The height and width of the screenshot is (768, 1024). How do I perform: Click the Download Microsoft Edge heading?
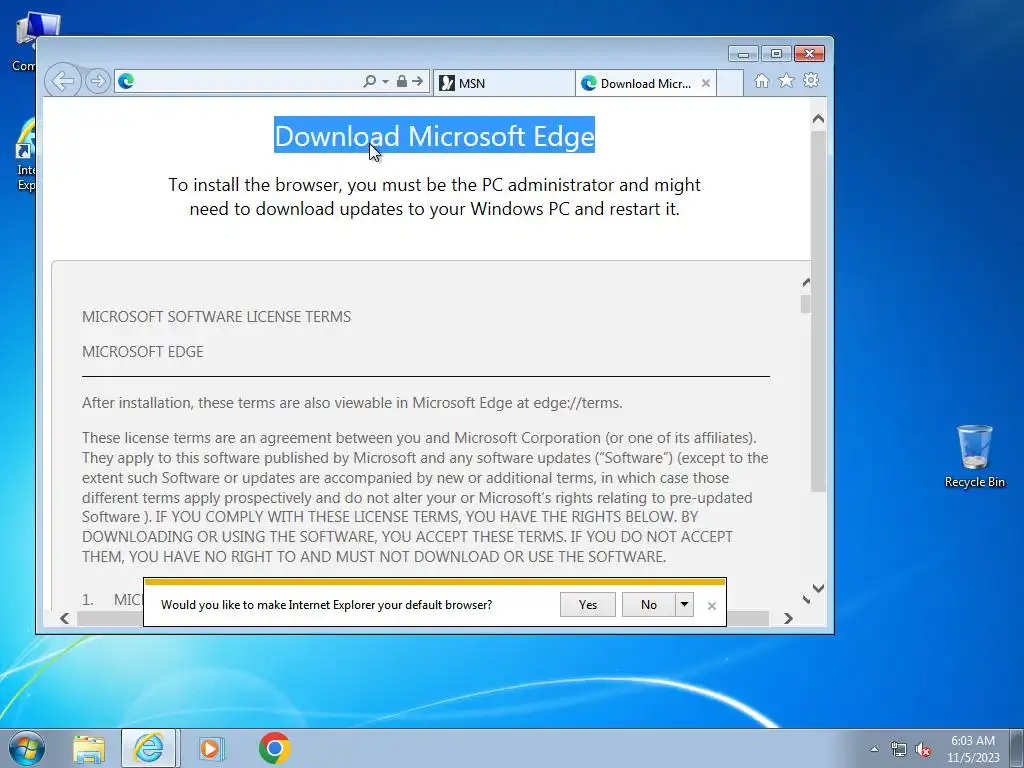[434, 136]
